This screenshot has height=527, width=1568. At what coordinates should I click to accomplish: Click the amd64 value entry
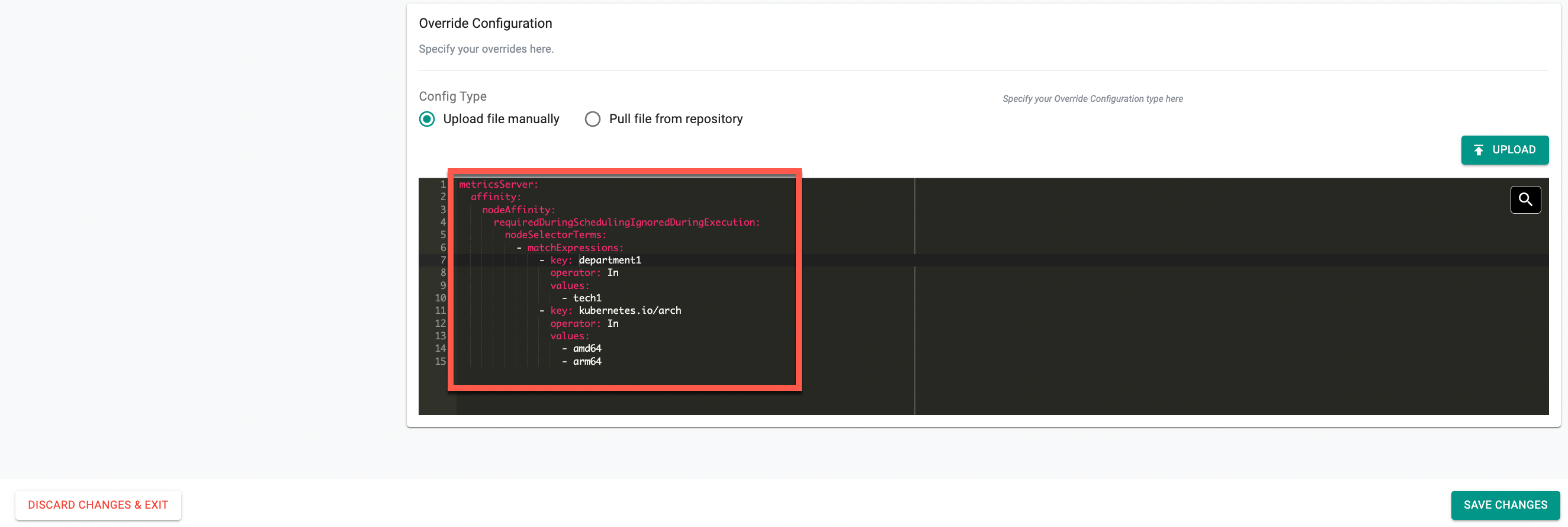coord(587,349)
